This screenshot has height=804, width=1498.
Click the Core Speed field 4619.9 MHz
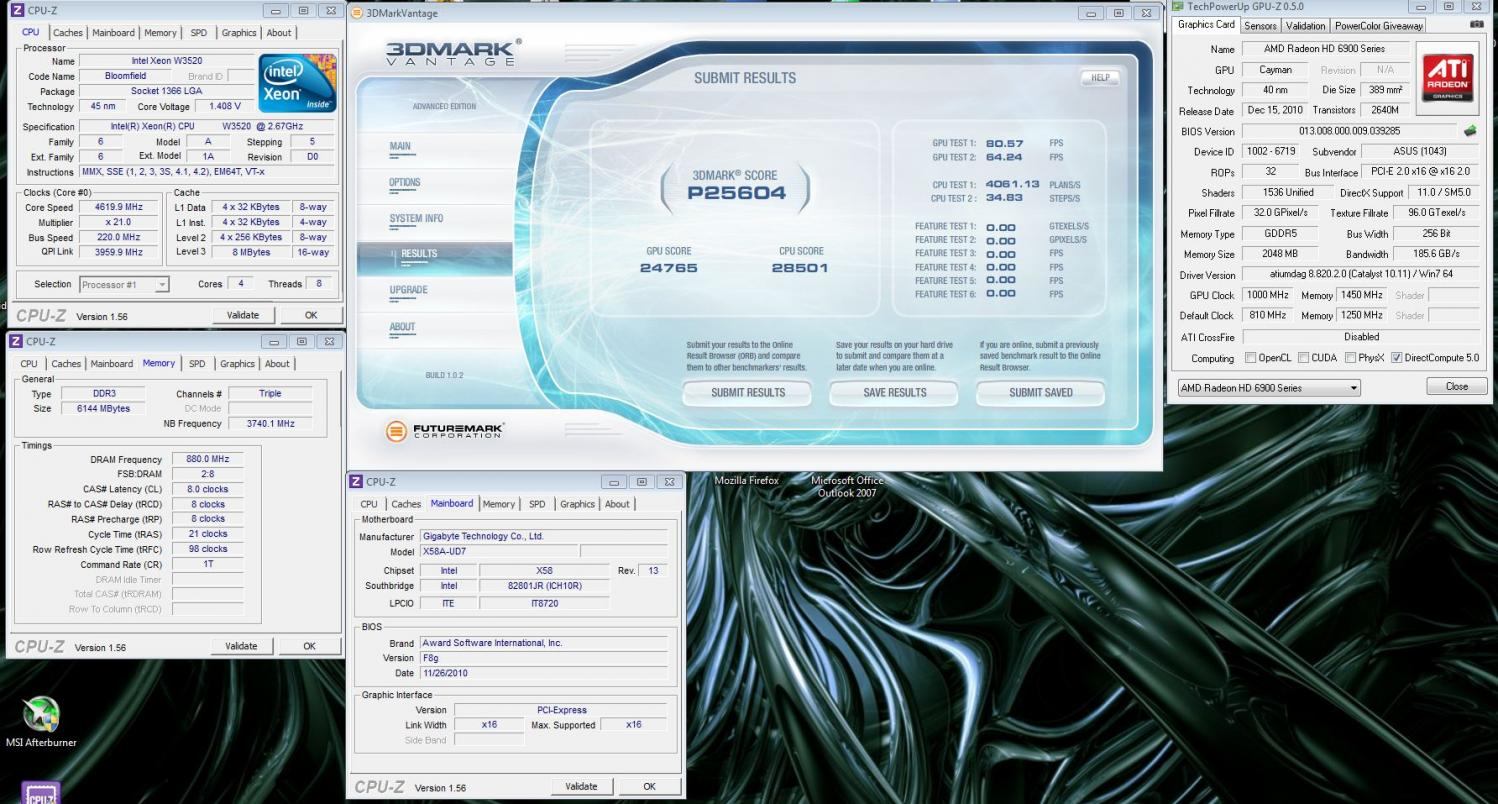pos(120,207)
